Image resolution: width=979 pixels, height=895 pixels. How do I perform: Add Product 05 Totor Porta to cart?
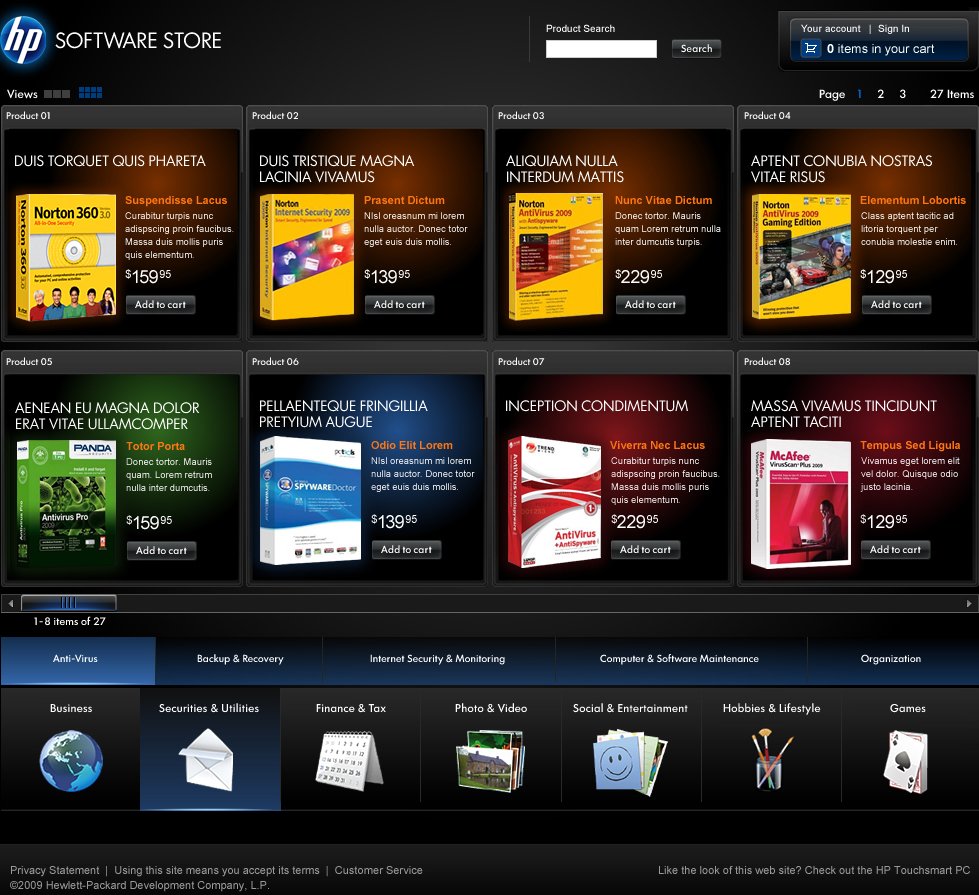[161, 551]
